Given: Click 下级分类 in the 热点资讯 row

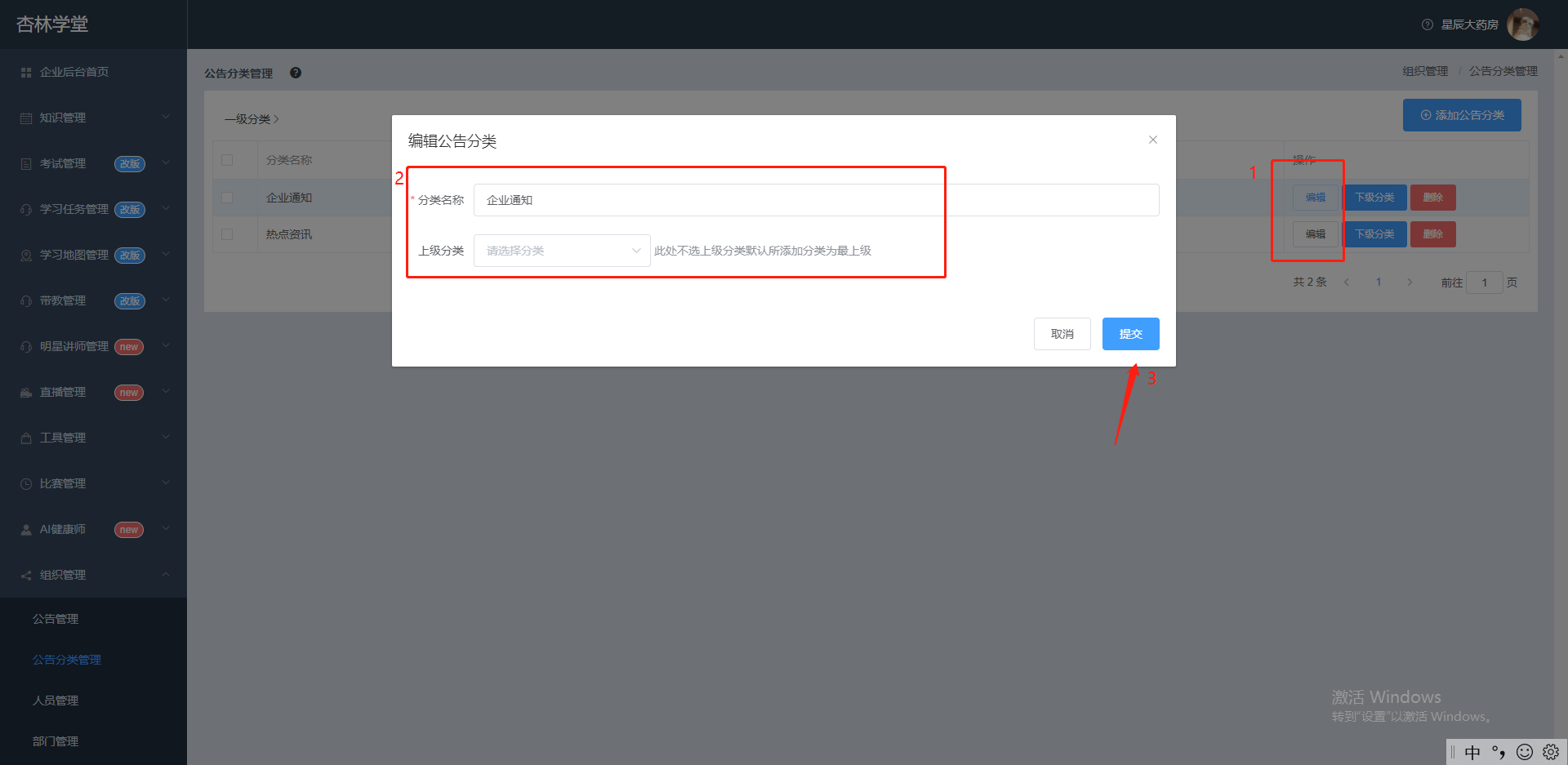Looking at the screenshot, I should [1375, 234].
